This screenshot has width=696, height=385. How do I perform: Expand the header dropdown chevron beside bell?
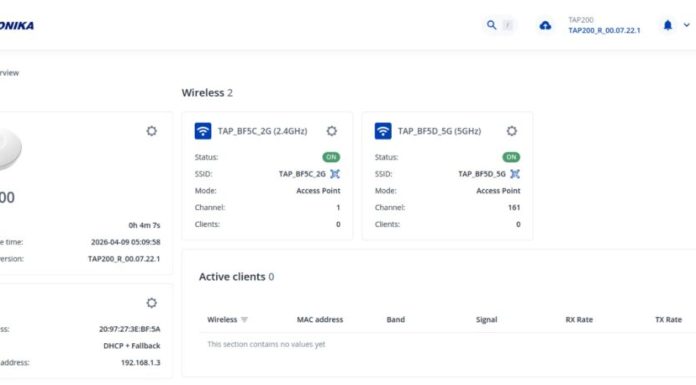686,25
